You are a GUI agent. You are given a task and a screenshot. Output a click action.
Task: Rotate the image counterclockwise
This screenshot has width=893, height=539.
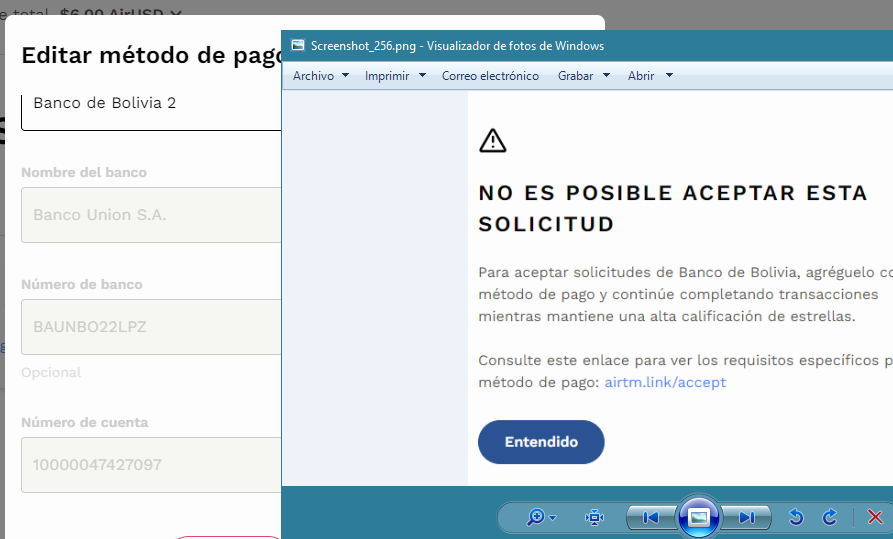coord(796,517)
